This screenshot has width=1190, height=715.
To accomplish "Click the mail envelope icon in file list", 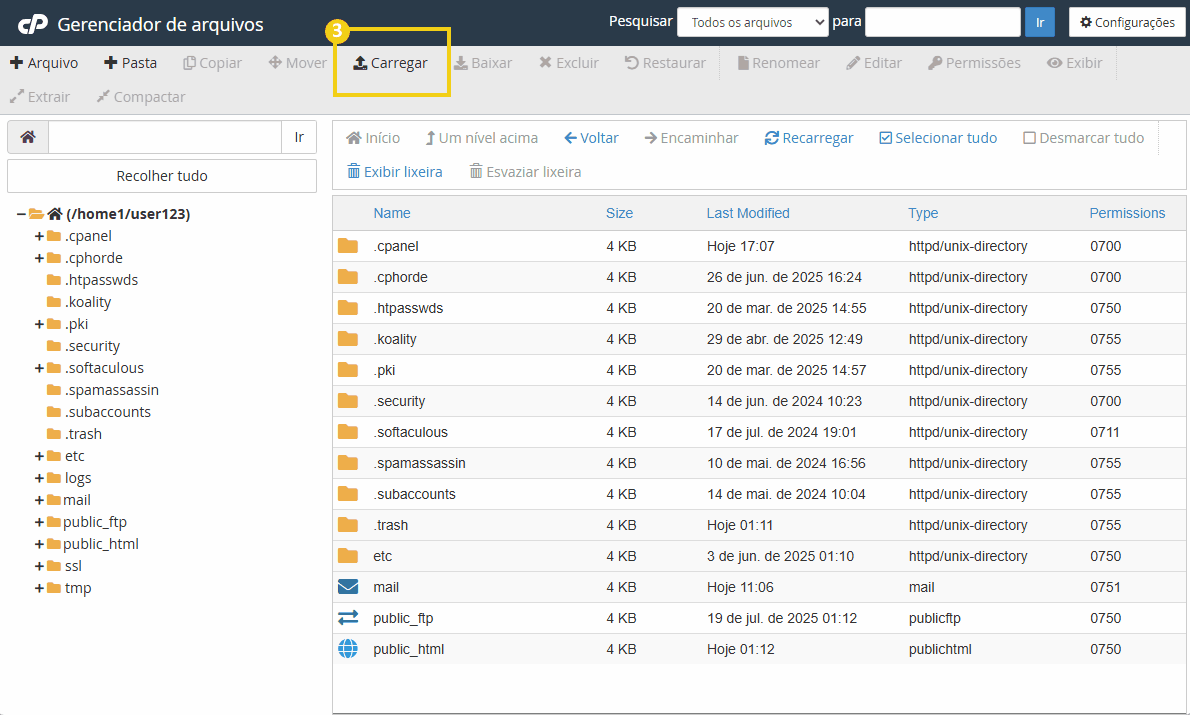I will pyautogui.click(x=348, y=587).
